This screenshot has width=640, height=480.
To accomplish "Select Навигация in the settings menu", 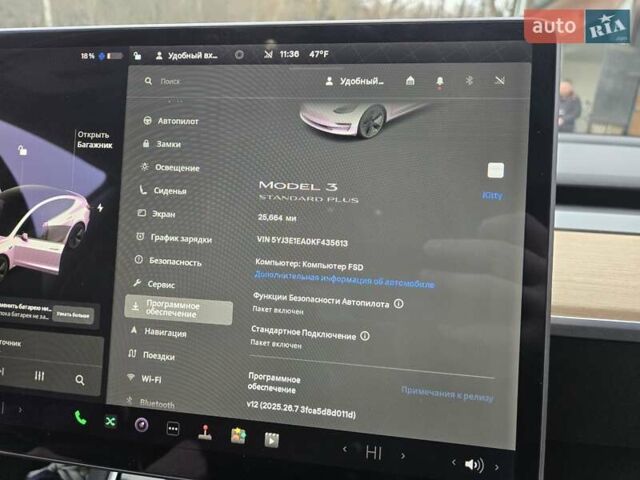I will tap(164, 333).
